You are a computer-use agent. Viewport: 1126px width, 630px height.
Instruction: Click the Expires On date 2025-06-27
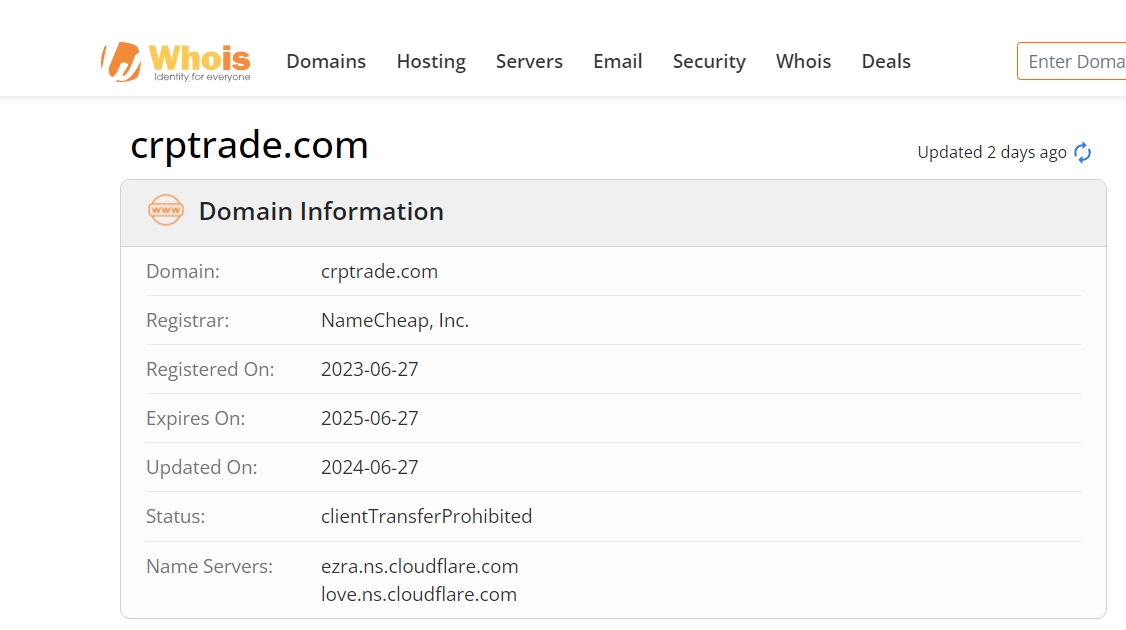point(369,418)
